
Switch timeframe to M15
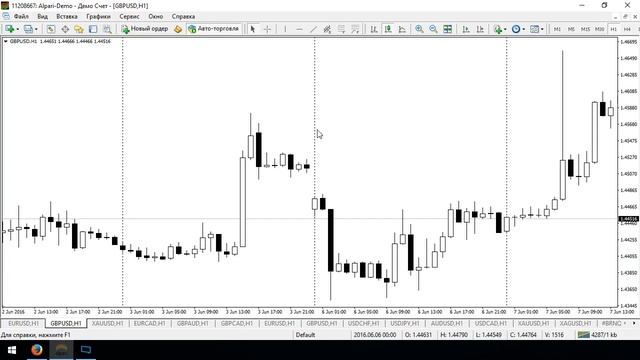(585, 29)
